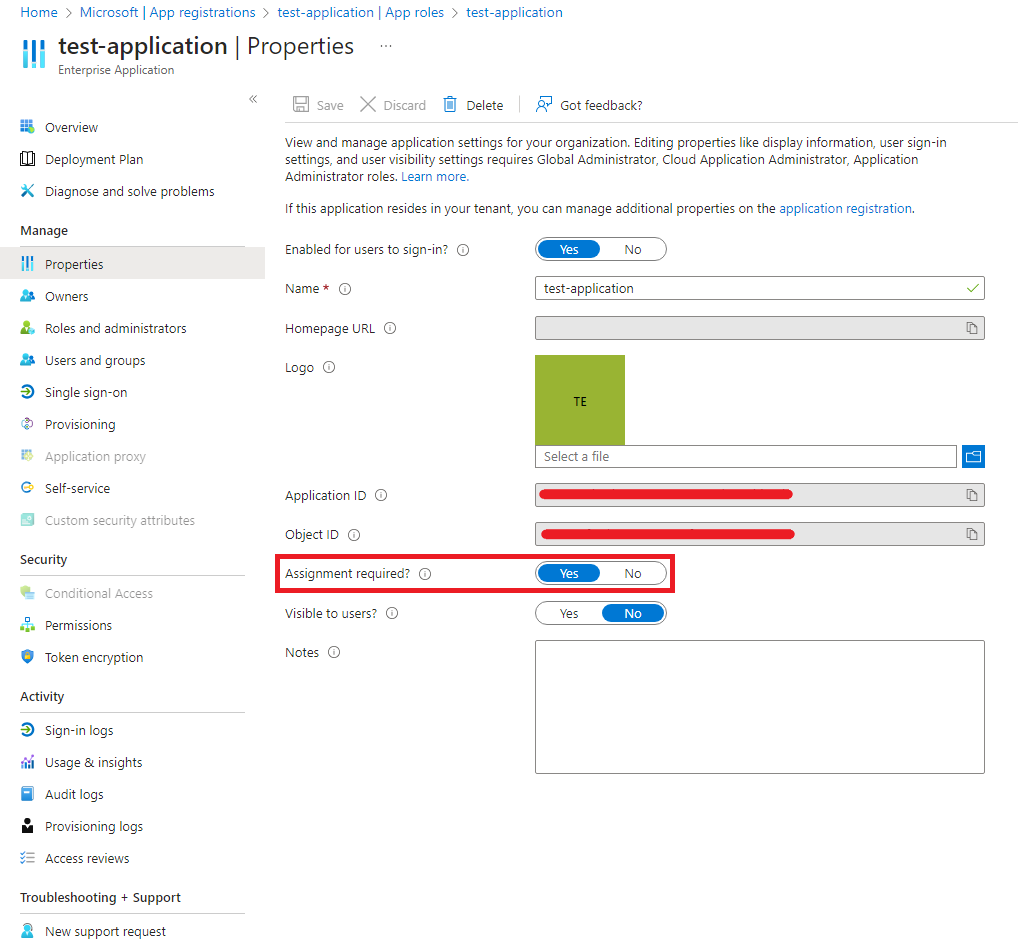The height and width of the screenshot is (952, 1018).
Task: Click the New support request icon
Action: click(27, 931)
